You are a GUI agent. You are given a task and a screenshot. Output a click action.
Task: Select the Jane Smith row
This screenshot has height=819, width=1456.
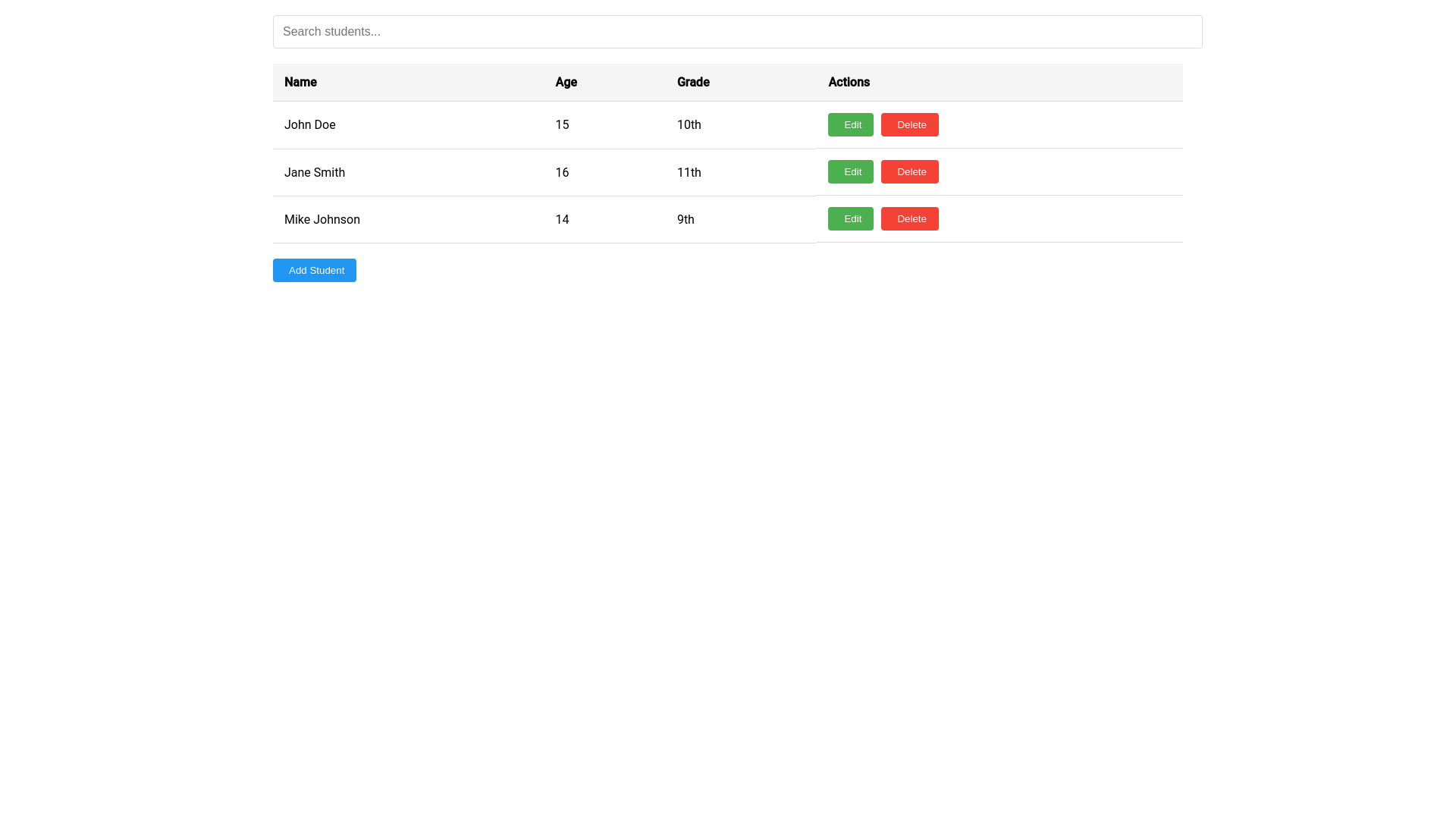pos(455,172)
